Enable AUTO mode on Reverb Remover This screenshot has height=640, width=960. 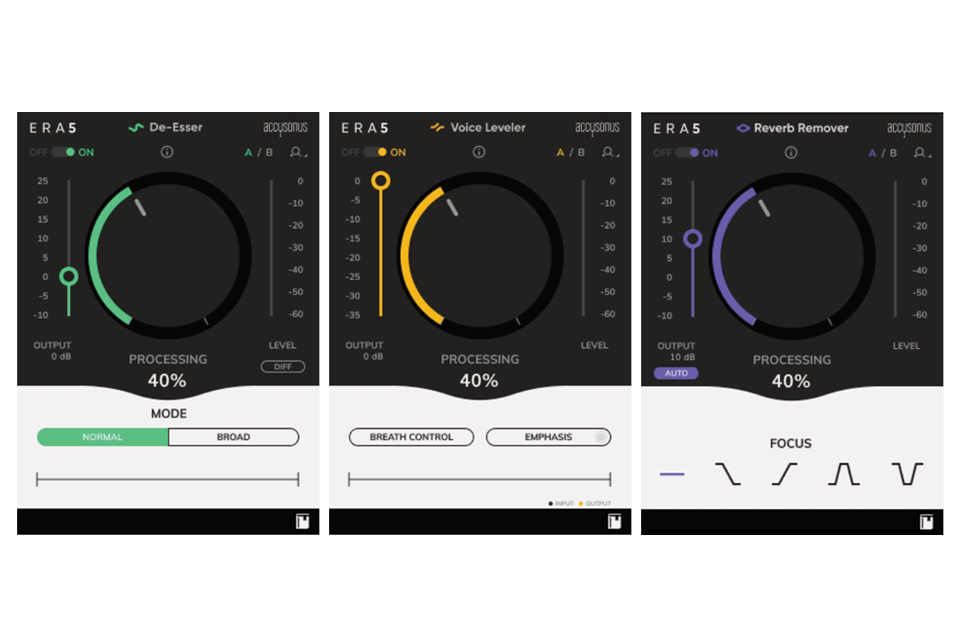pyautogui.click(x=676, y=372)
